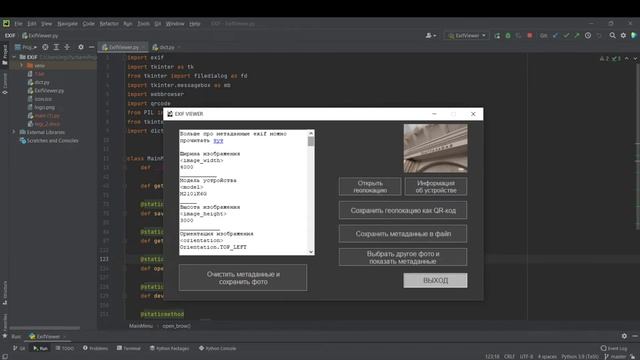Image resolution: width=640 pixels, height=360 pixels.
Task: Click MainMenu breadcrumb below the editor
Action: 141,326
